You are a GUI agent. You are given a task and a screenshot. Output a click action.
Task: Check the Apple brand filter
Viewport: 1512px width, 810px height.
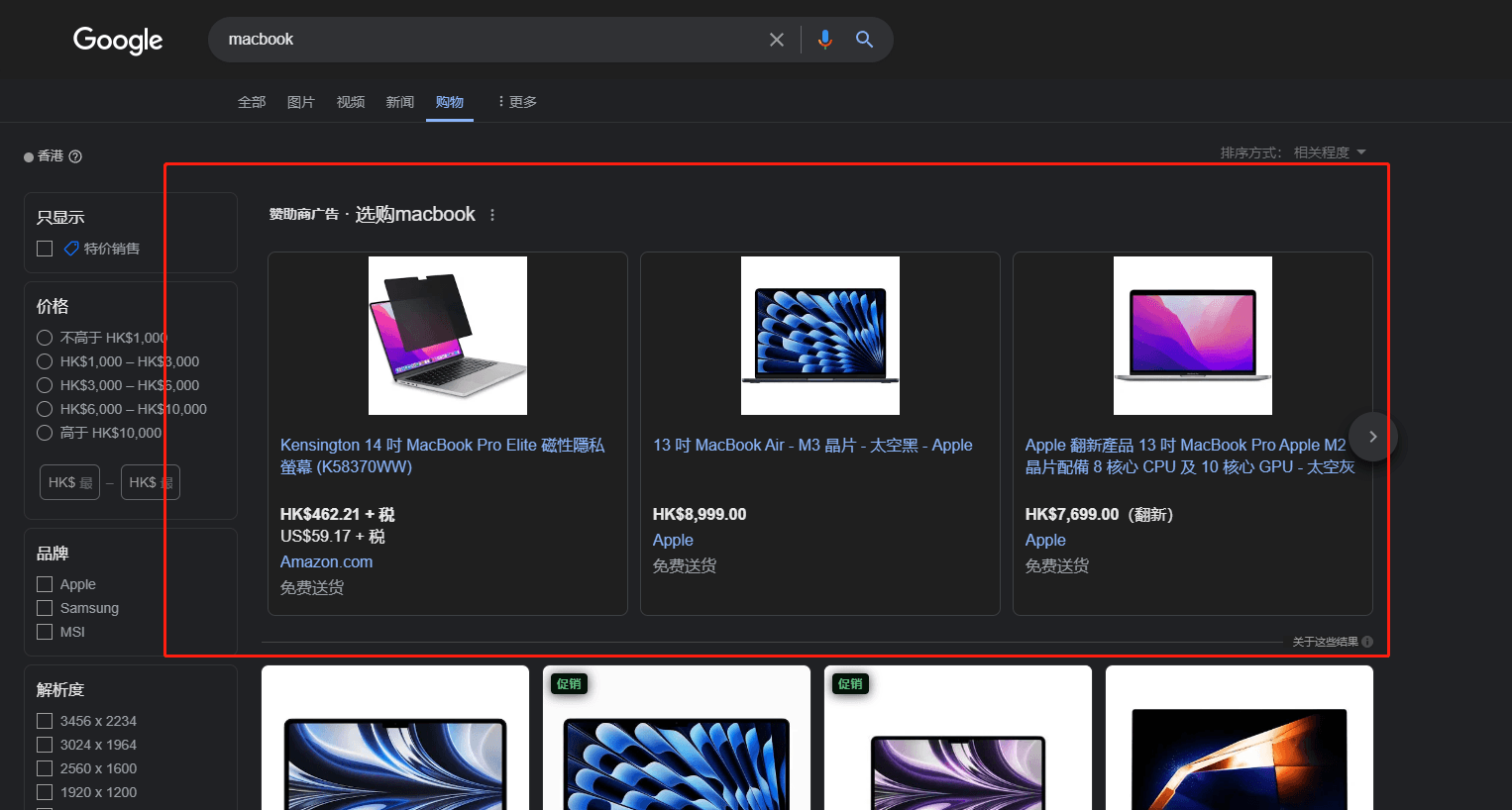pyautogui.click(x=45, y=584)
